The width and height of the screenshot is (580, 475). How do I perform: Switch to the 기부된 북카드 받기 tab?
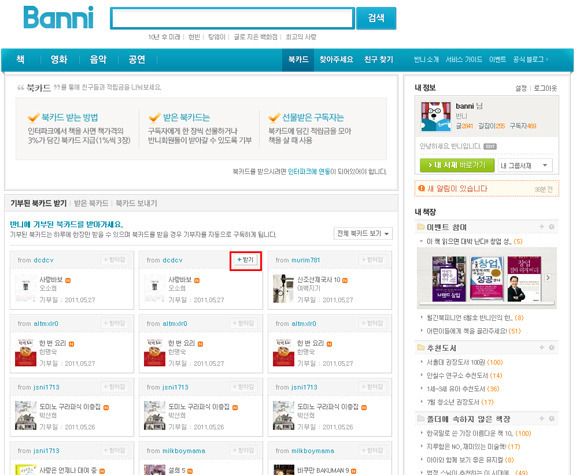(x=38, y=203)
